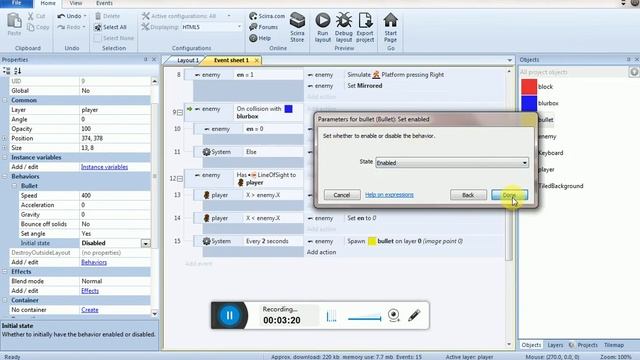Expand the Position property

tap(5, 138)
